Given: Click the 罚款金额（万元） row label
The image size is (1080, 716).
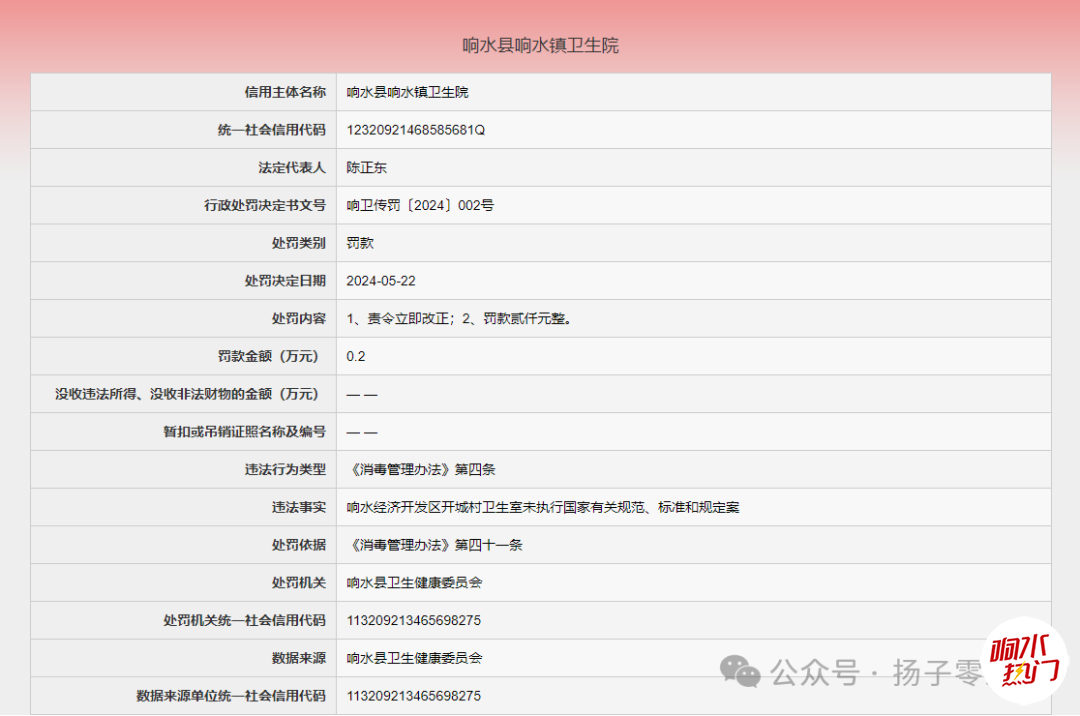Looking at the screenshot, I should pos(272,356).
